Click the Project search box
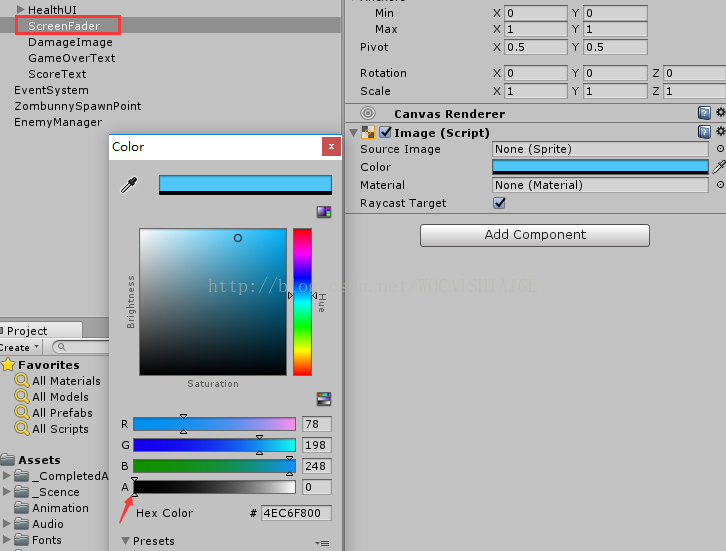 click(x=81, y=347)
